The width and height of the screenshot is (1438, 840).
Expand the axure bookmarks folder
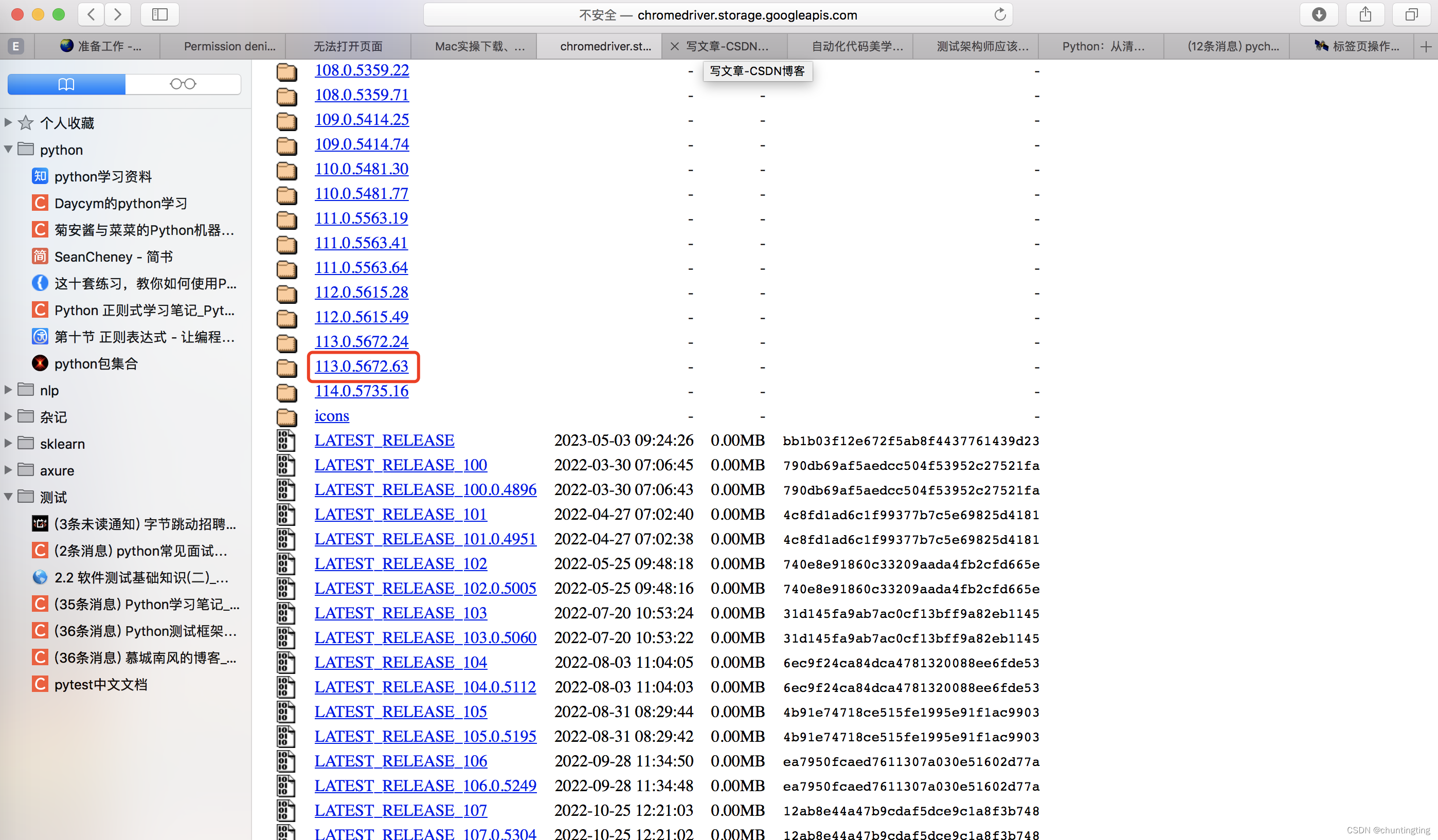[x=8, y=470]
